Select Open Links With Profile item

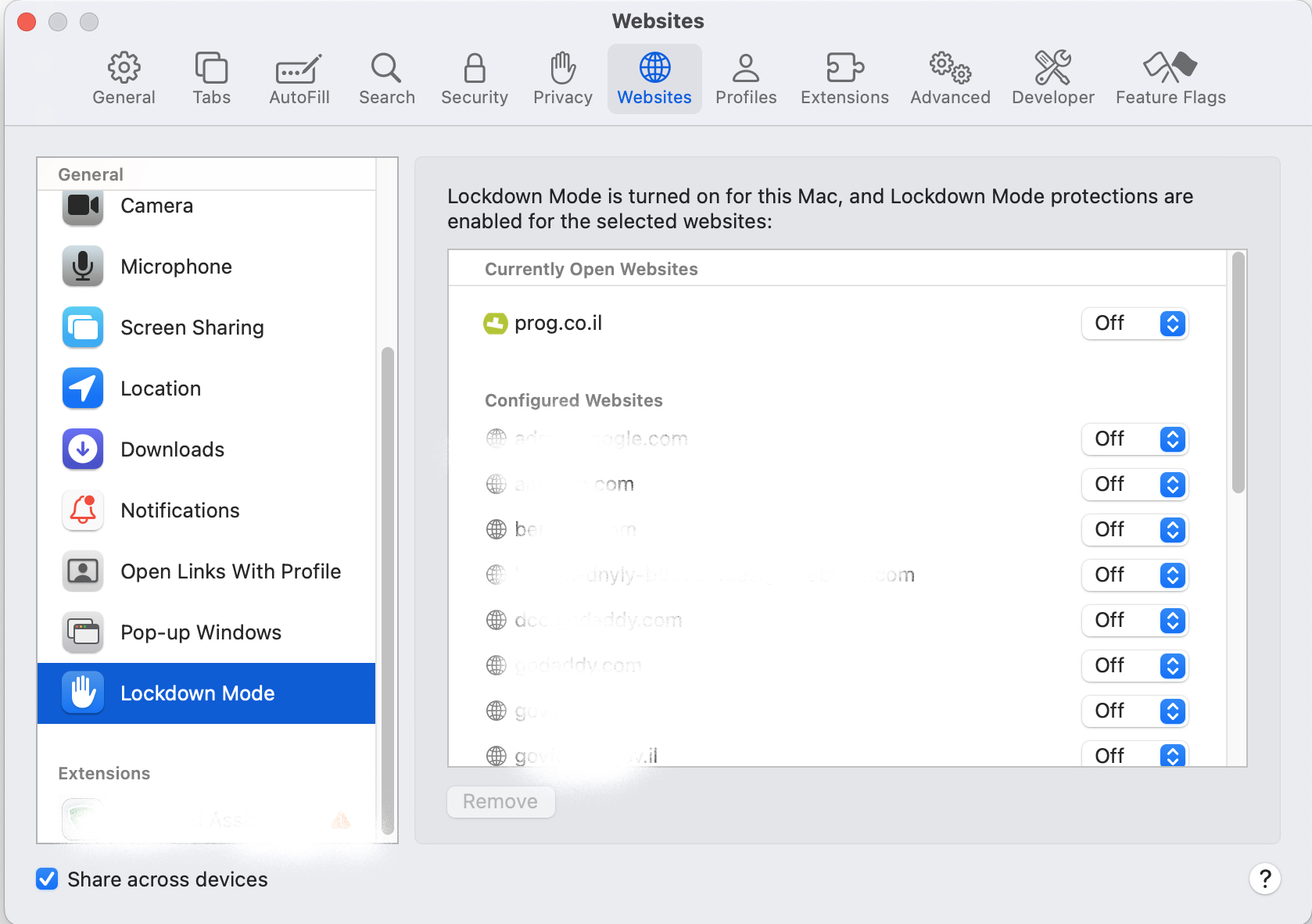click(x=230, y=571)
